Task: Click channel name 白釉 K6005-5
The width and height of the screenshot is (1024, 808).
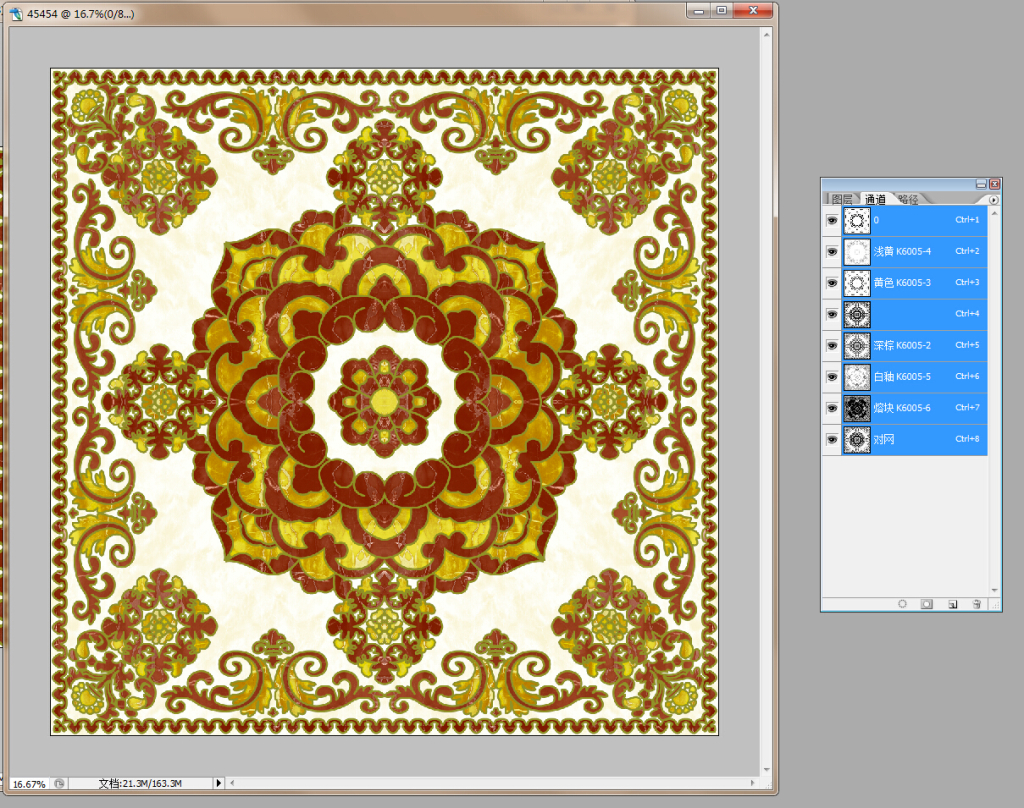Action: [x=903, y=377]
